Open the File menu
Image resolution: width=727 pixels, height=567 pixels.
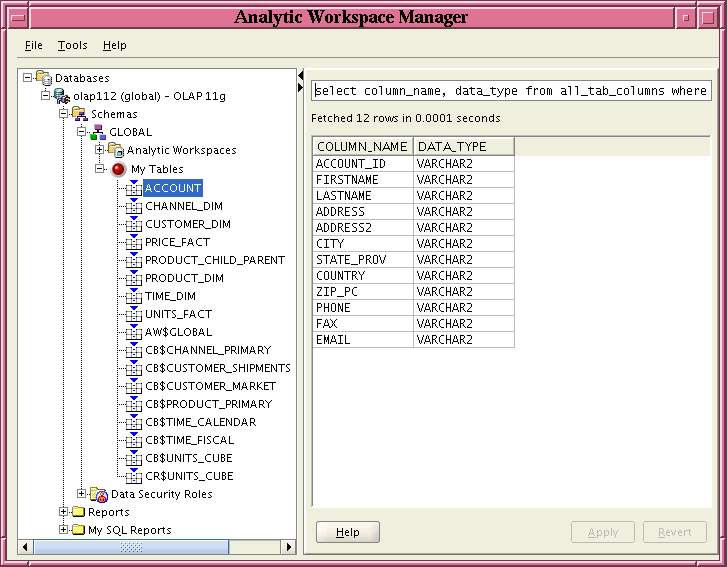(34, 45)
